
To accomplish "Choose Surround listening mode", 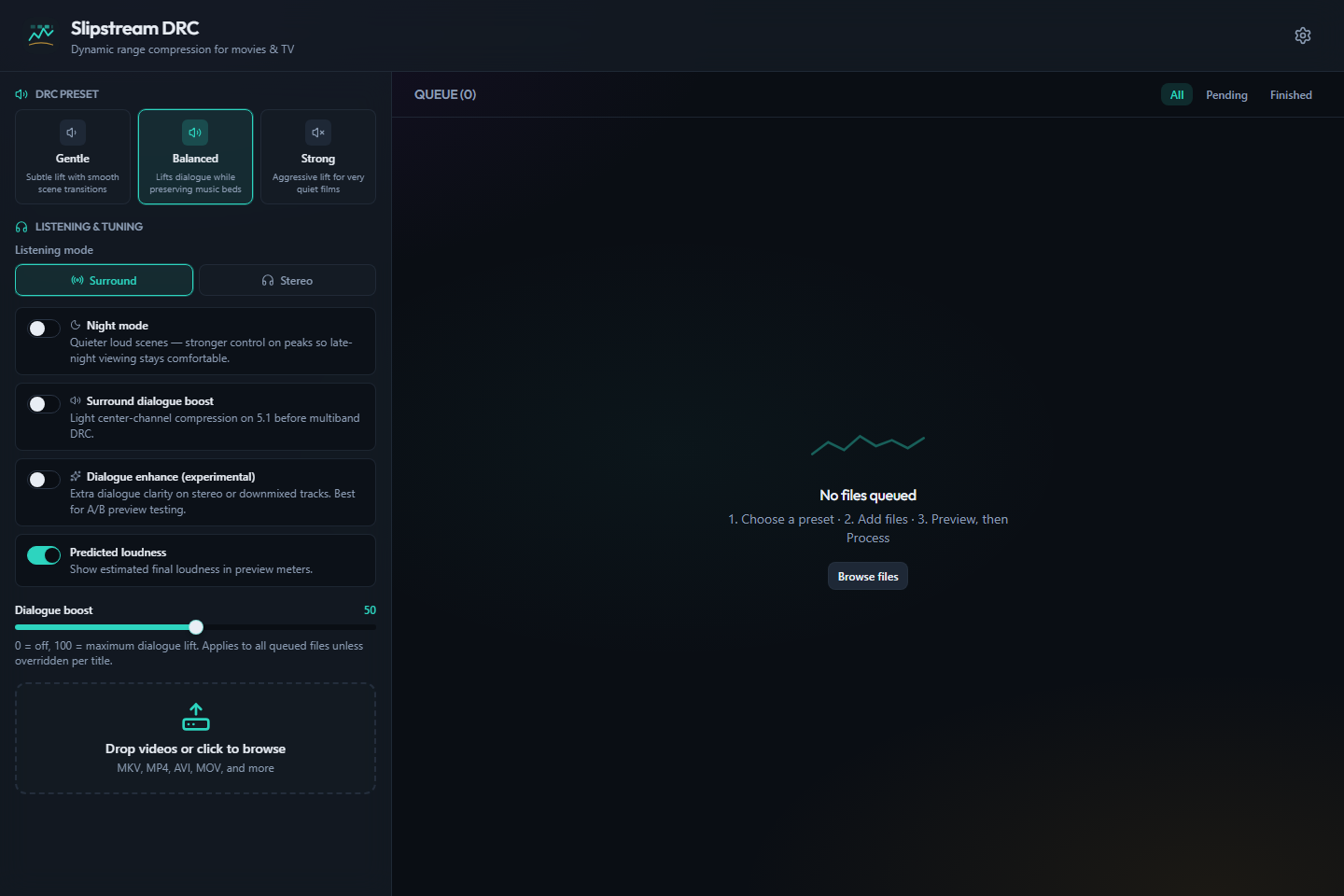I will click(104, 280).
